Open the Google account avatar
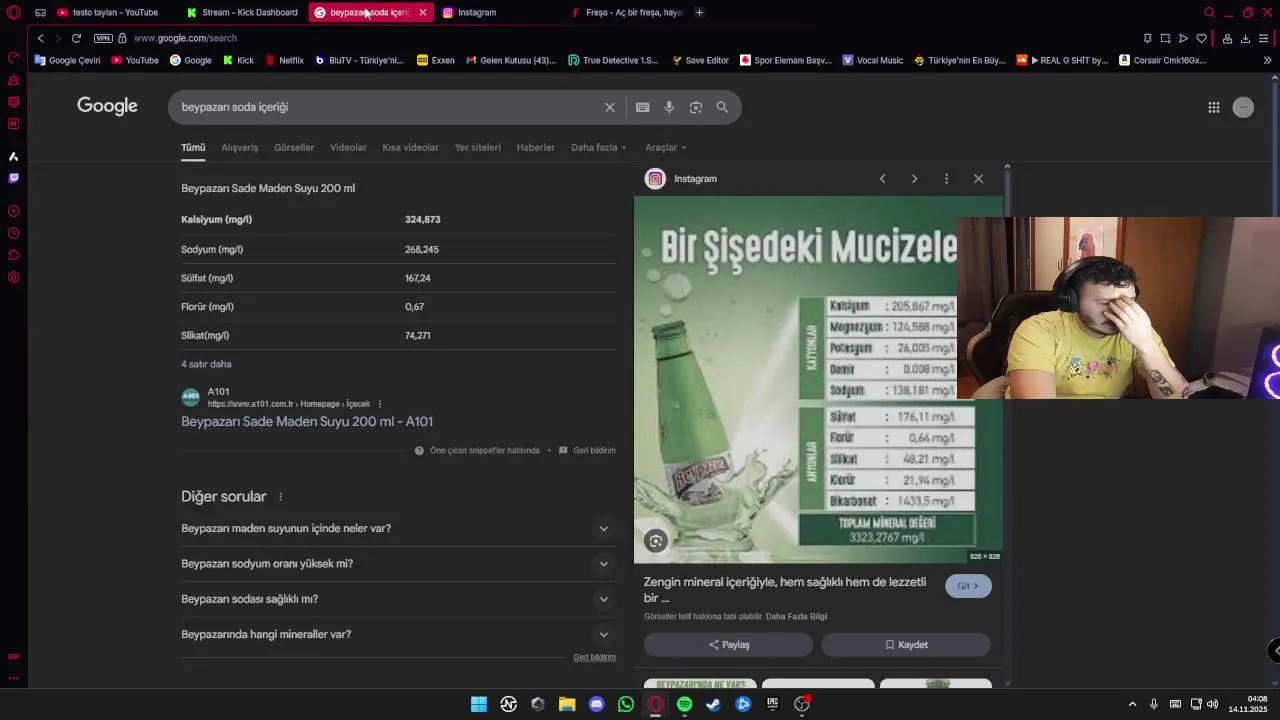Image resolution: width=1280 pixels, height=720 pixels. pos(1243,107)
